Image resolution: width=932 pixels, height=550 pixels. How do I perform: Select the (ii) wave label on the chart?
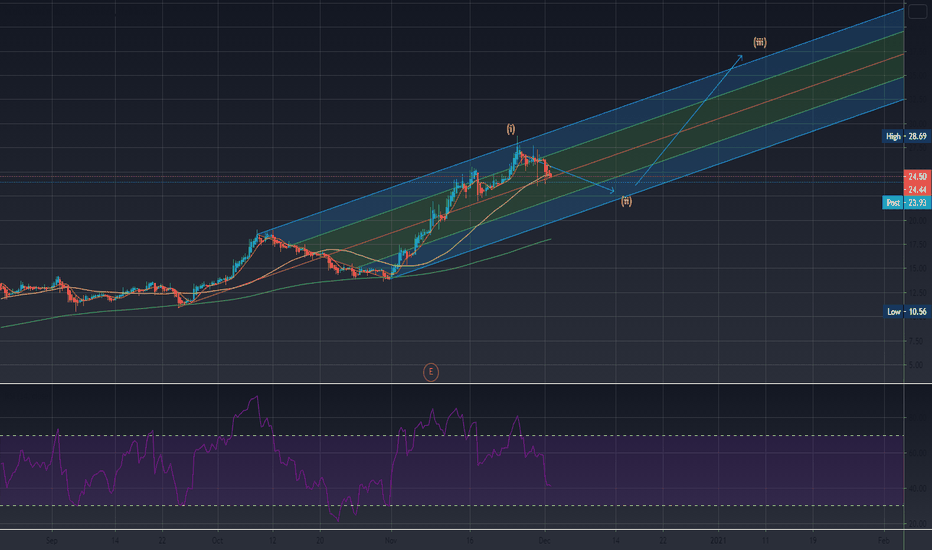[626, 201]
